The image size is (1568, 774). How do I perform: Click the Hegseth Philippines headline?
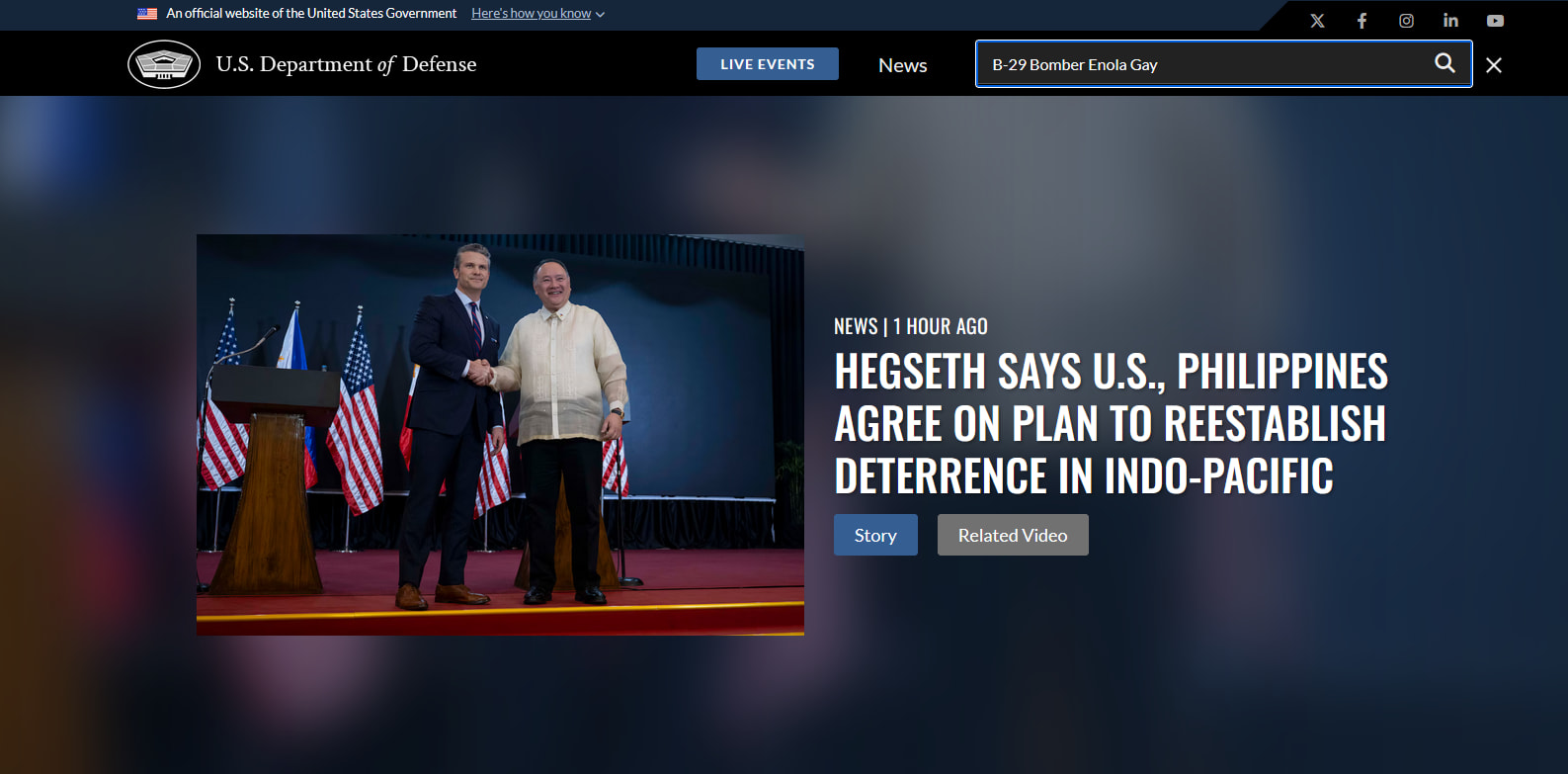(x=1111, y=423)
